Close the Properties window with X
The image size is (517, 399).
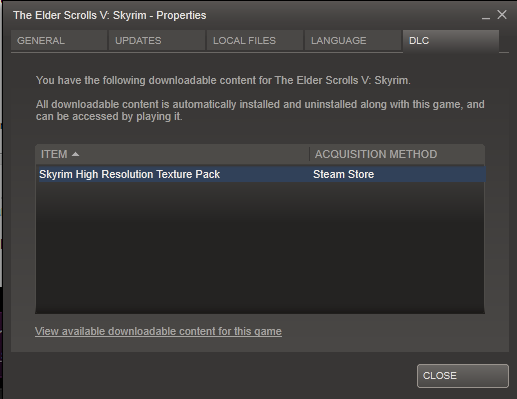tap(502, 15)
